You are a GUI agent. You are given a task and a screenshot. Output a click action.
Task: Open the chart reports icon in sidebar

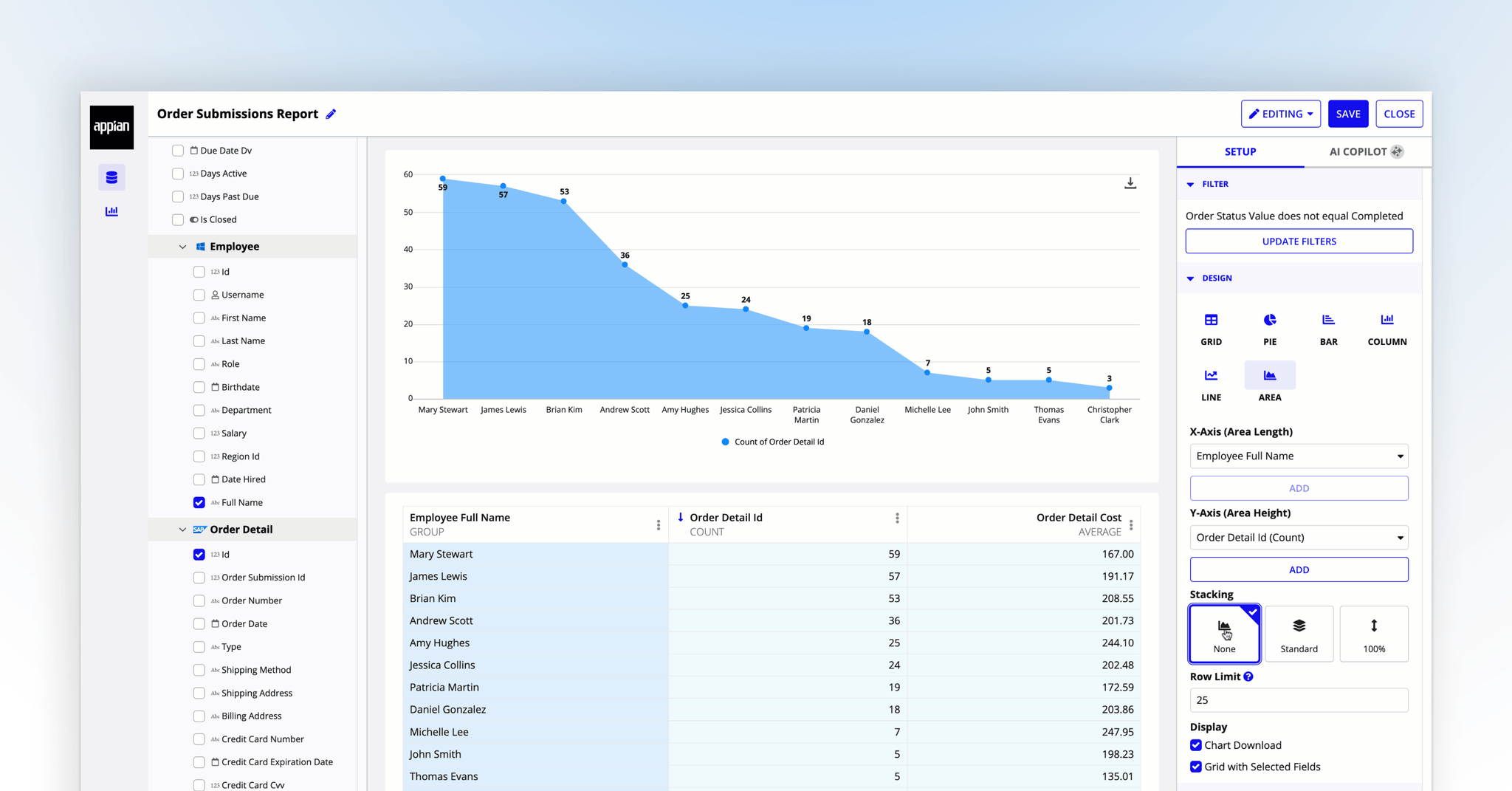(x=111, y=211)
